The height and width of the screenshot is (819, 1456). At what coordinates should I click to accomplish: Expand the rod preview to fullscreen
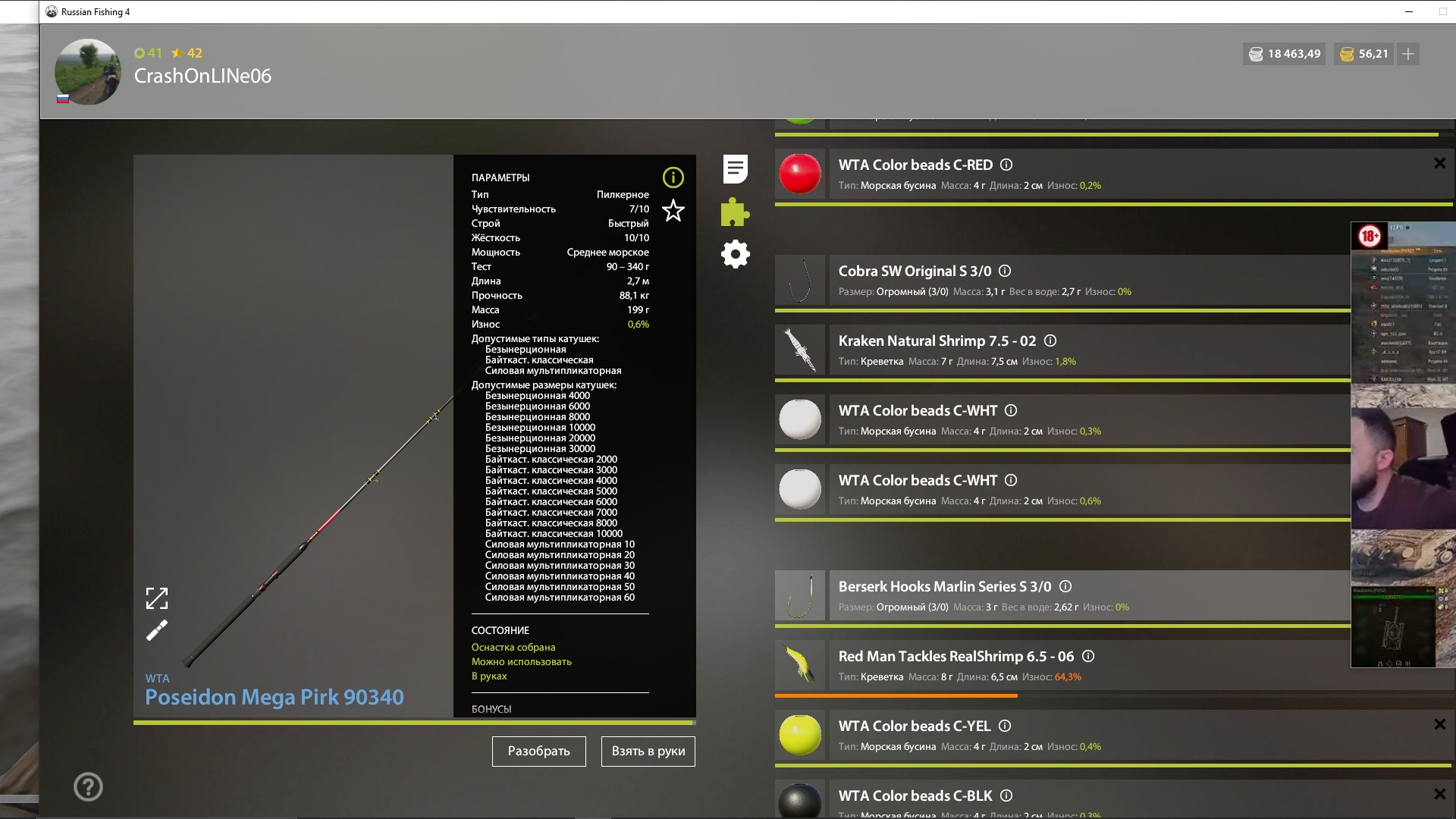(157, 598)
